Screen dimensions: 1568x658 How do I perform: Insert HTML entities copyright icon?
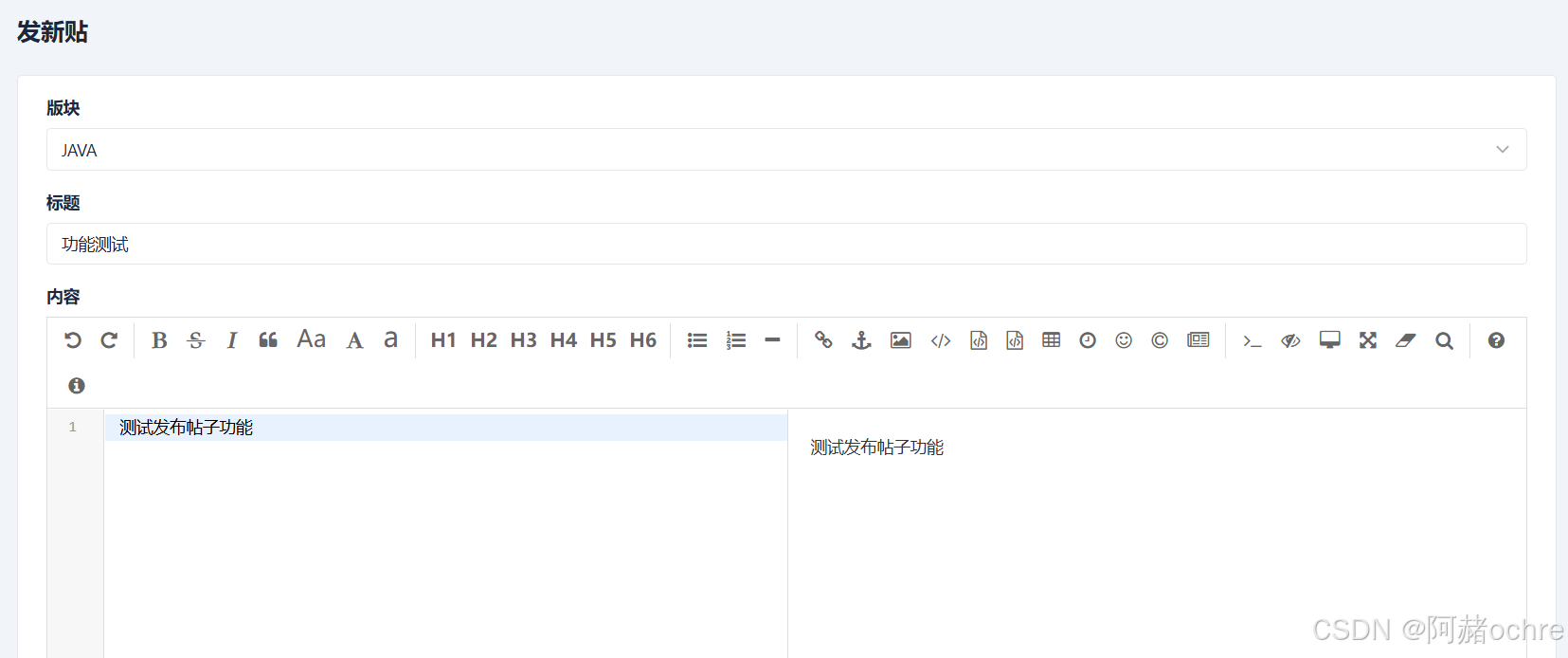point(1160,340)
